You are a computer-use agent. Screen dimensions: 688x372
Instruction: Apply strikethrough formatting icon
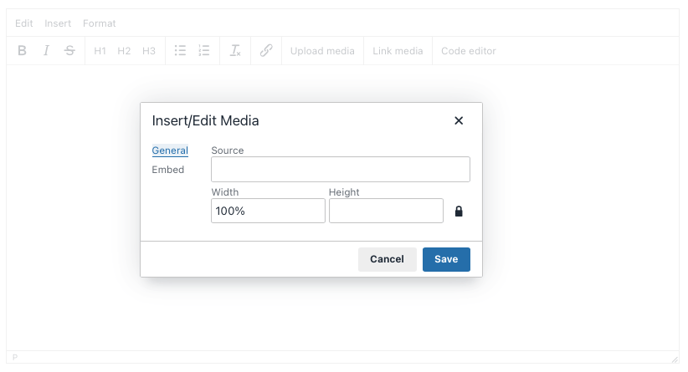(70, 51)
